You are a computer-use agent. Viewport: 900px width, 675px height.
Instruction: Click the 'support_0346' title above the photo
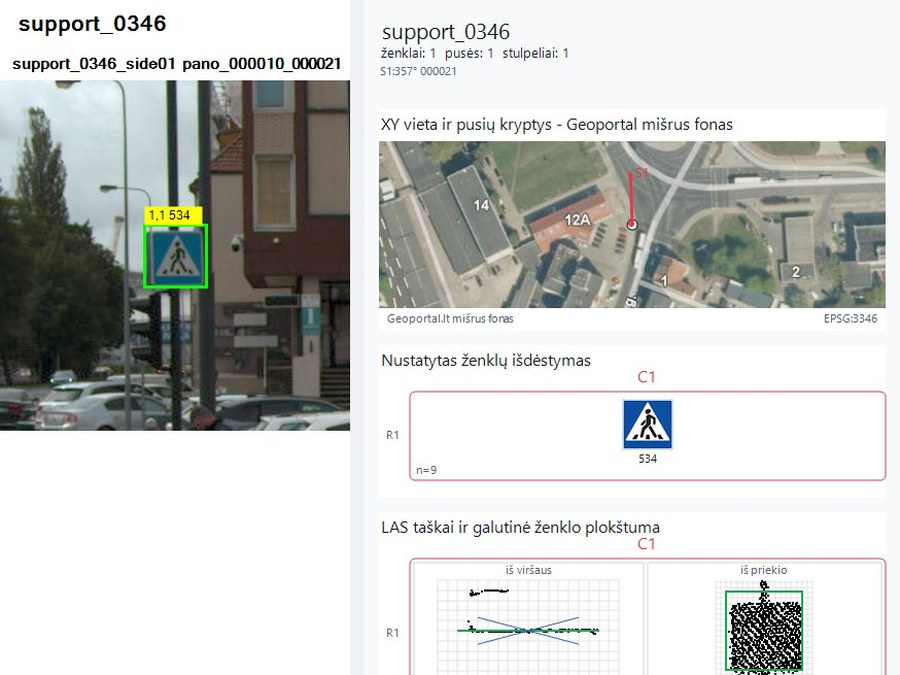(x=92, y=24)
